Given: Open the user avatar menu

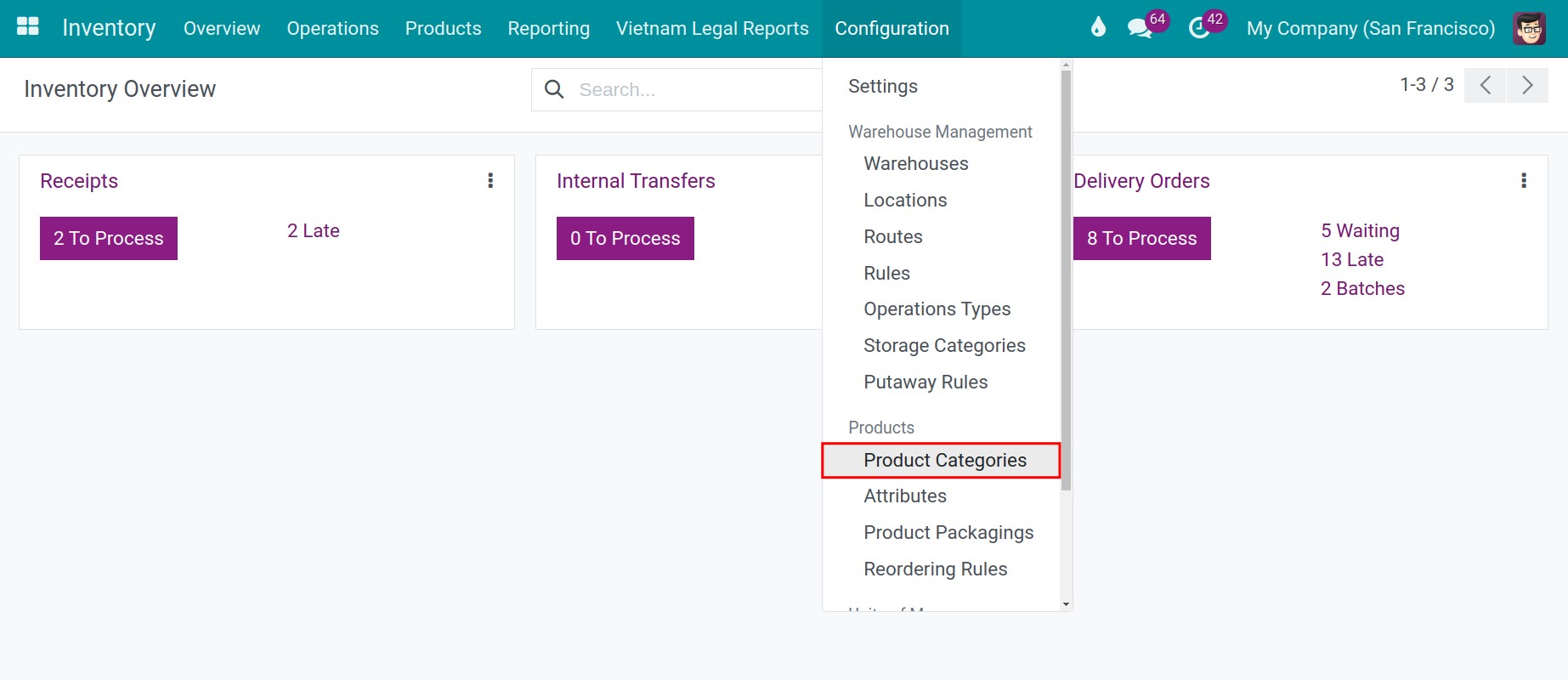Looking at the screenshot, I should 1529,28.
